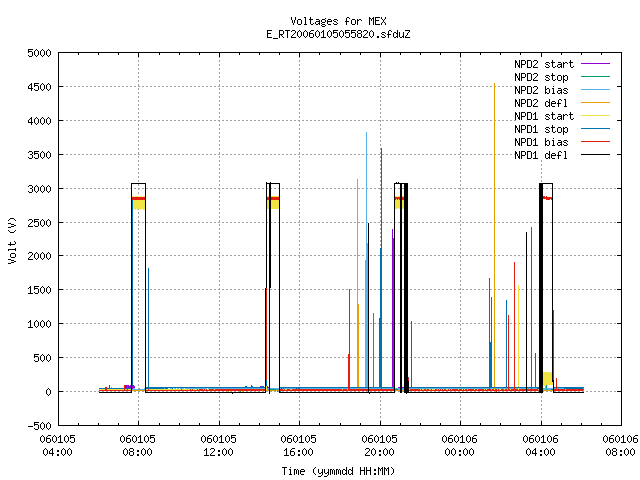Click the purple NPD2 start legend line
Image resolution: width=640 pixels, height=480 pixels.
595,64
